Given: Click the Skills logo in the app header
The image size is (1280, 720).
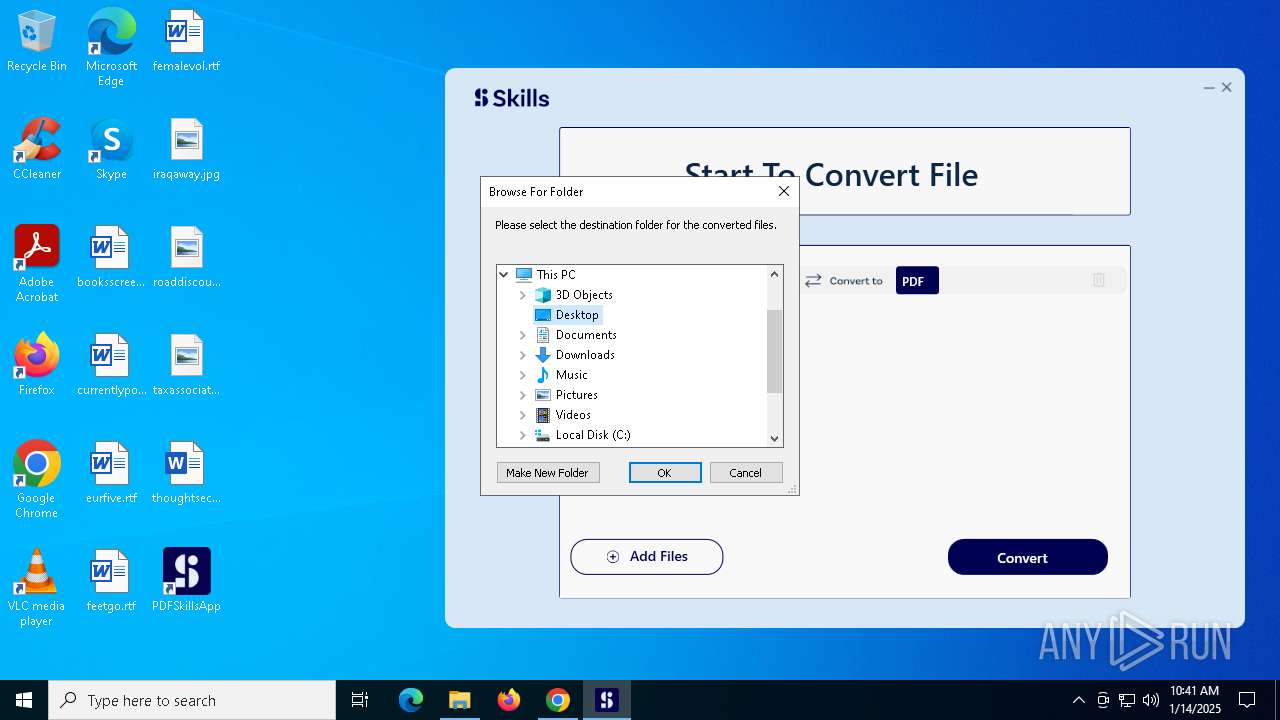Looking at the screenshot, I should pos(511,98).
